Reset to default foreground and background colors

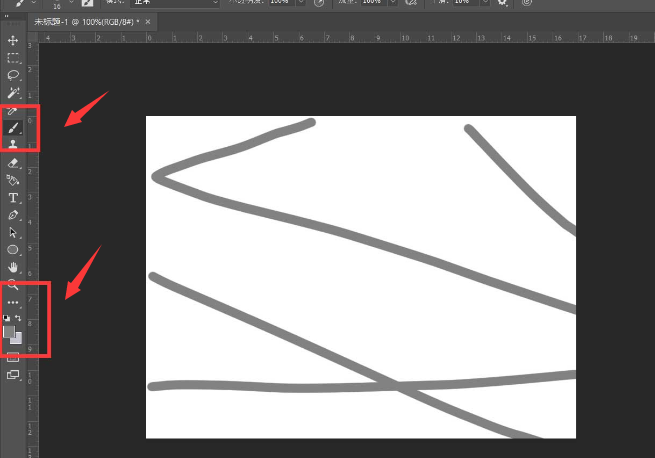tap(7, 318)
